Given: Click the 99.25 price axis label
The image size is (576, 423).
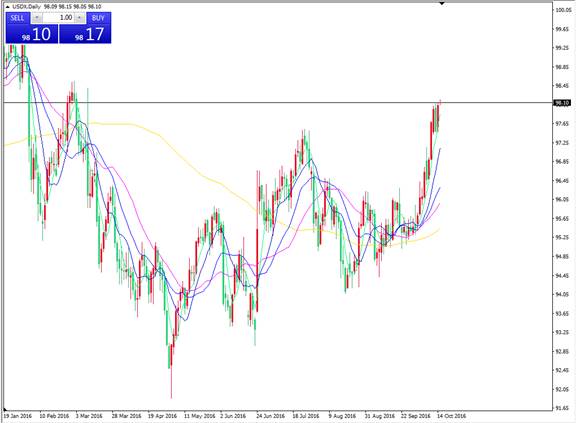Looking at the screenshot, I should pyautogui.click(x=563, y=48).
